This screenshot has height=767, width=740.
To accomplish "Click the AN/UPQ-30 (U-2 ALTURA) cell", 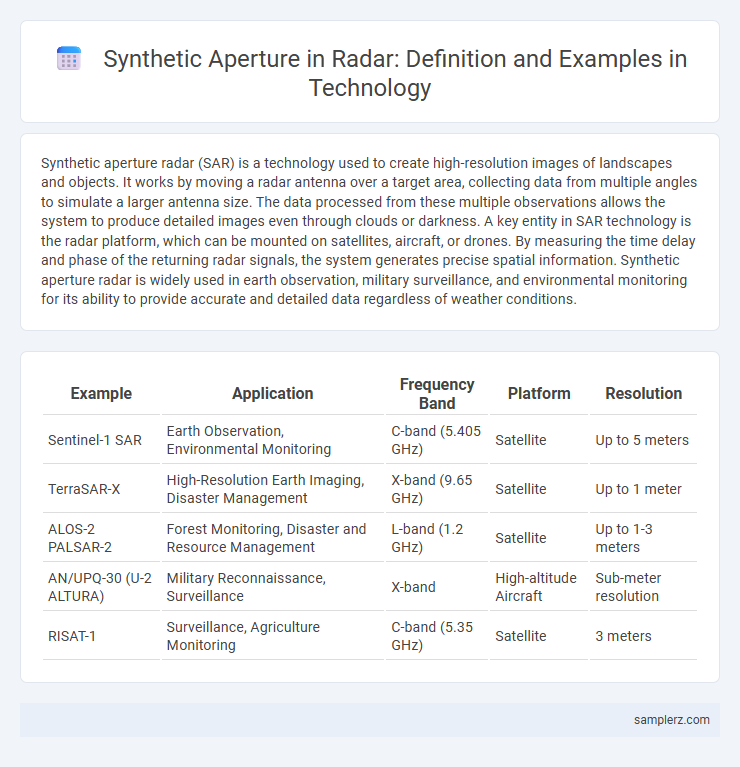I will pyautogui.click(x=101, y=587).
